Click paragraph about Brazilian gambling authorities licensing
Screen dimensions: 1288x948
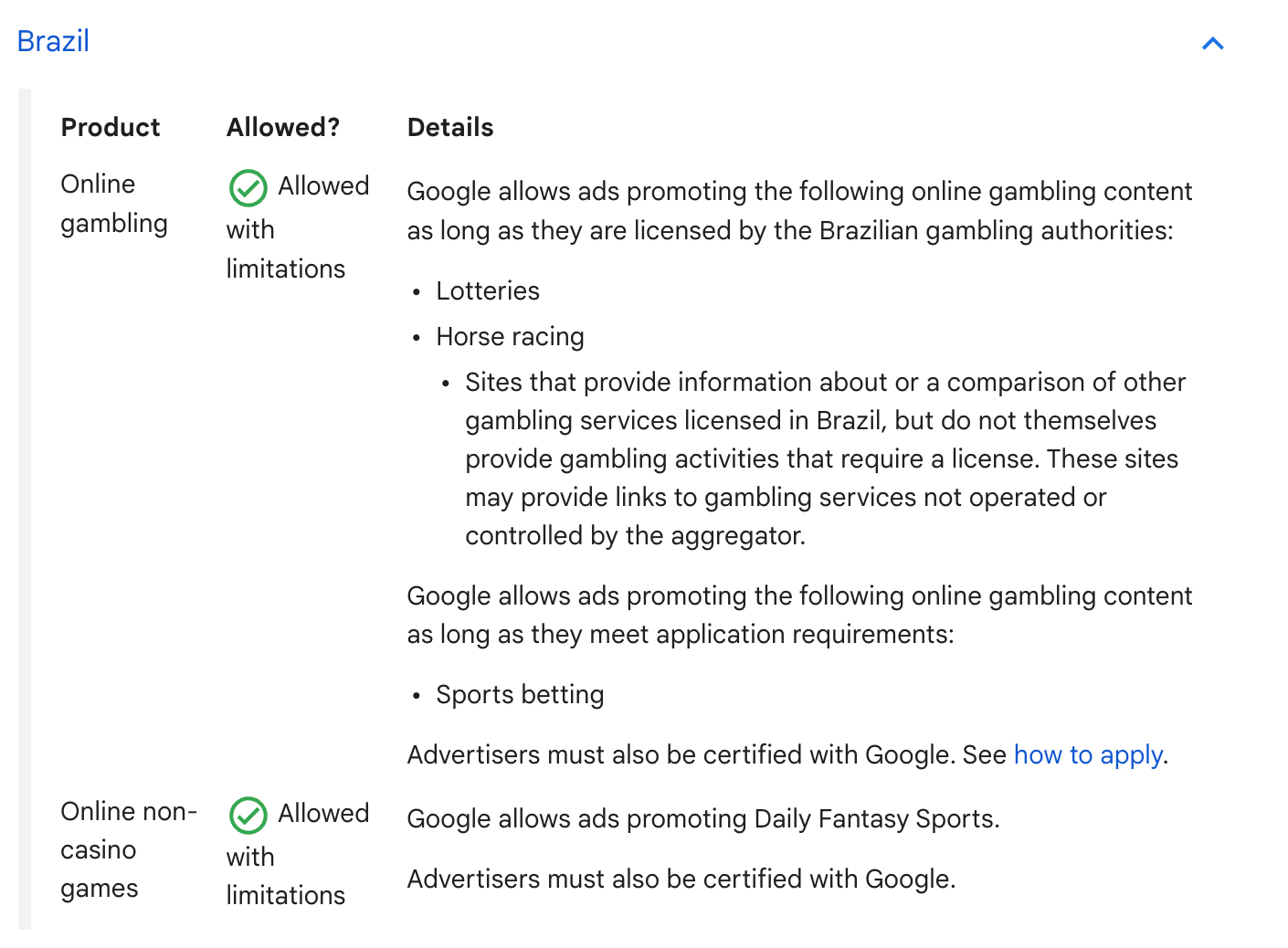[x=799, y=211]
